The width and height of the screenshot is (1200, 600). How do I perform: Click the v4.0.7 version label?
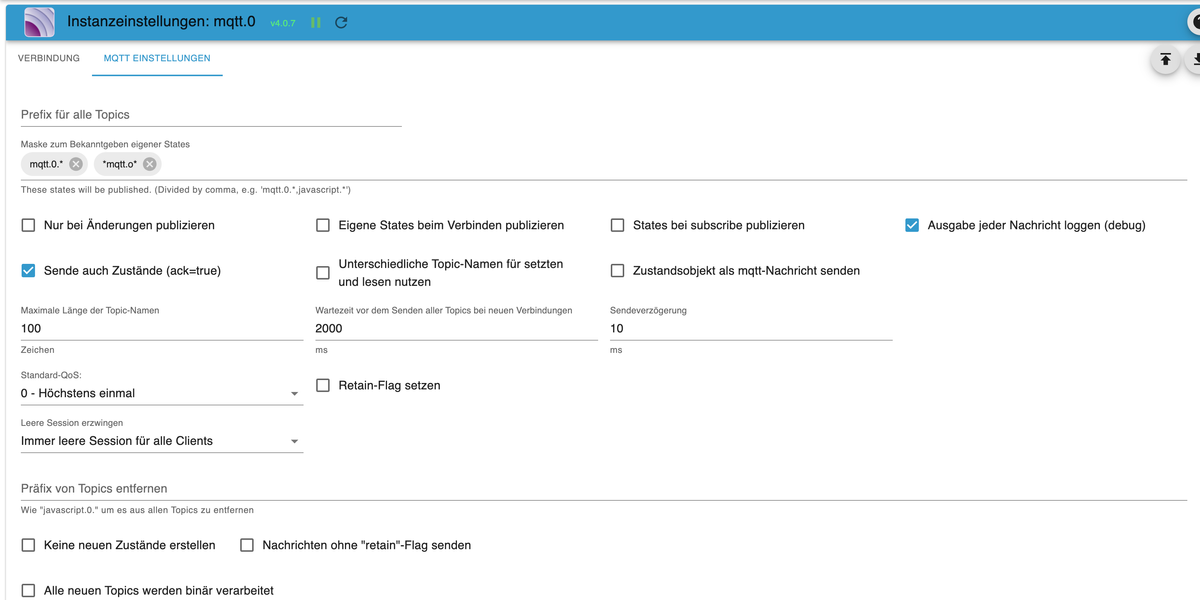[x=283, y=23]
